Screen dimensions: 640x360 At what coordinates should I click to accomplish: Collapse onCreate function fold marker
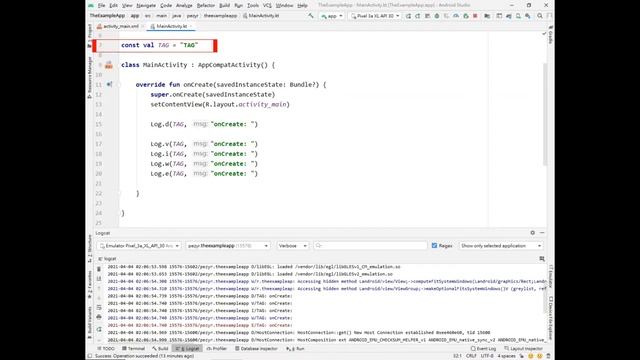click(119, 84)
